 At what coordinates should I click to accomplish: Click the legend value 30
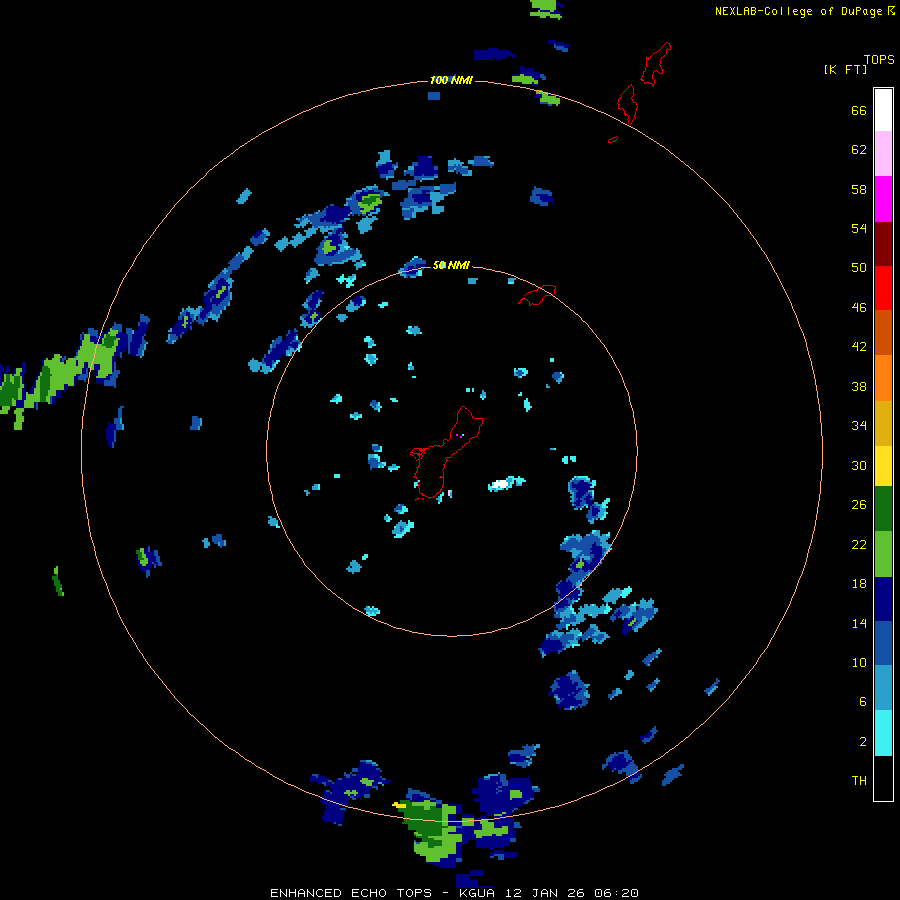tap(859, 465)
